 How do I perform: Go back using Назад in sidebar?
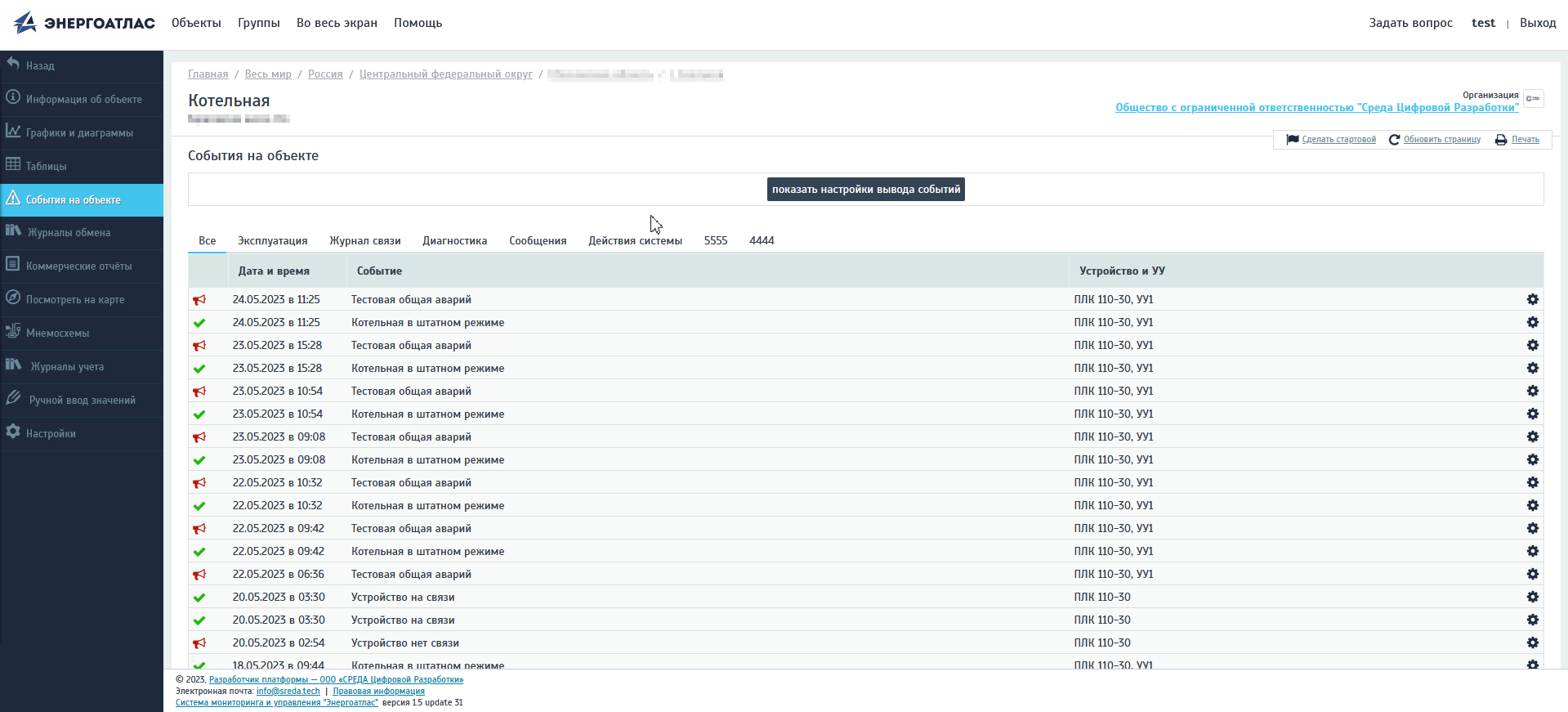pyautogui.click(x=39, y=65)
